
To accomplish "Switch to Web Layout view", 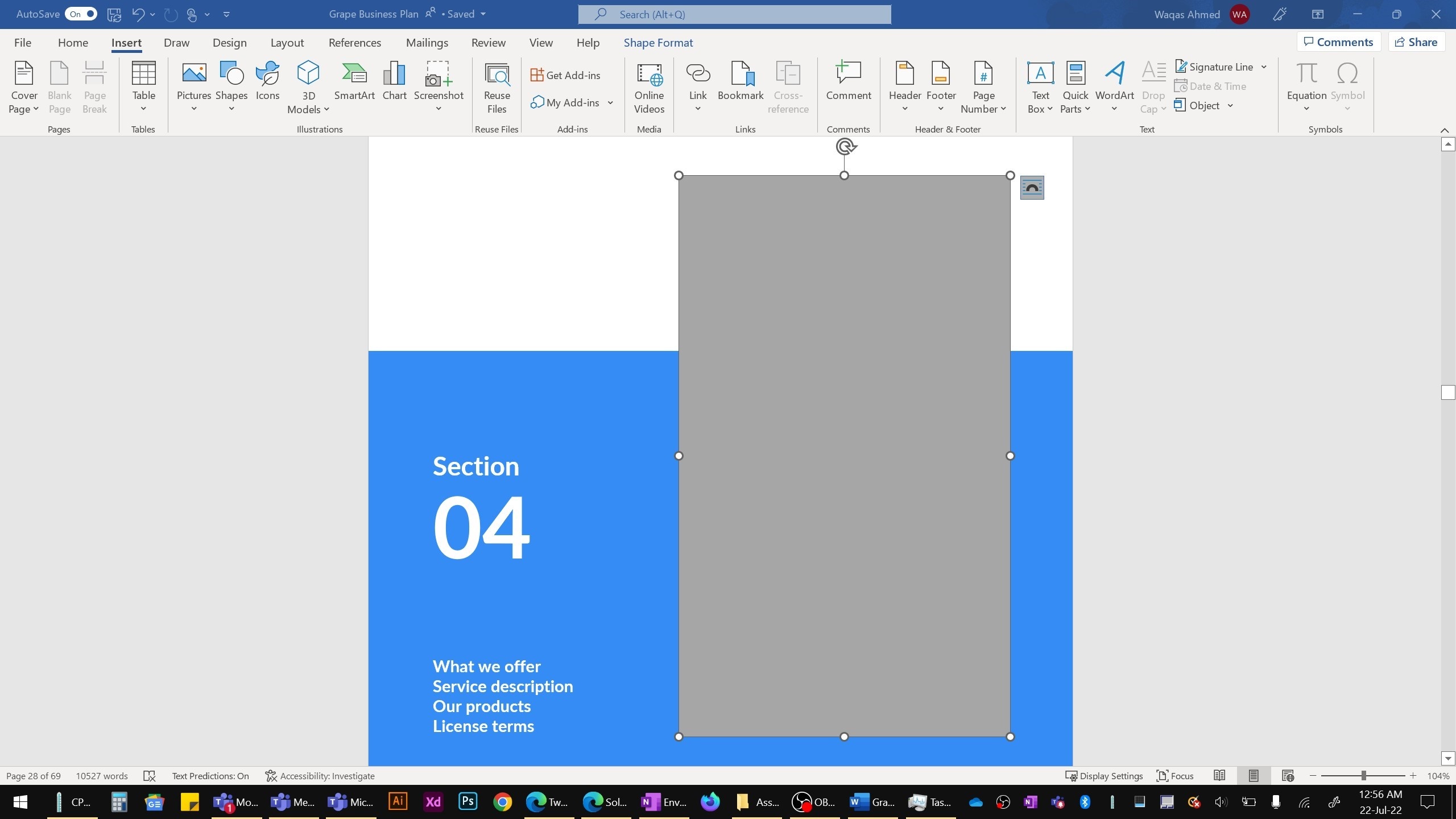I will [1288, 776].
